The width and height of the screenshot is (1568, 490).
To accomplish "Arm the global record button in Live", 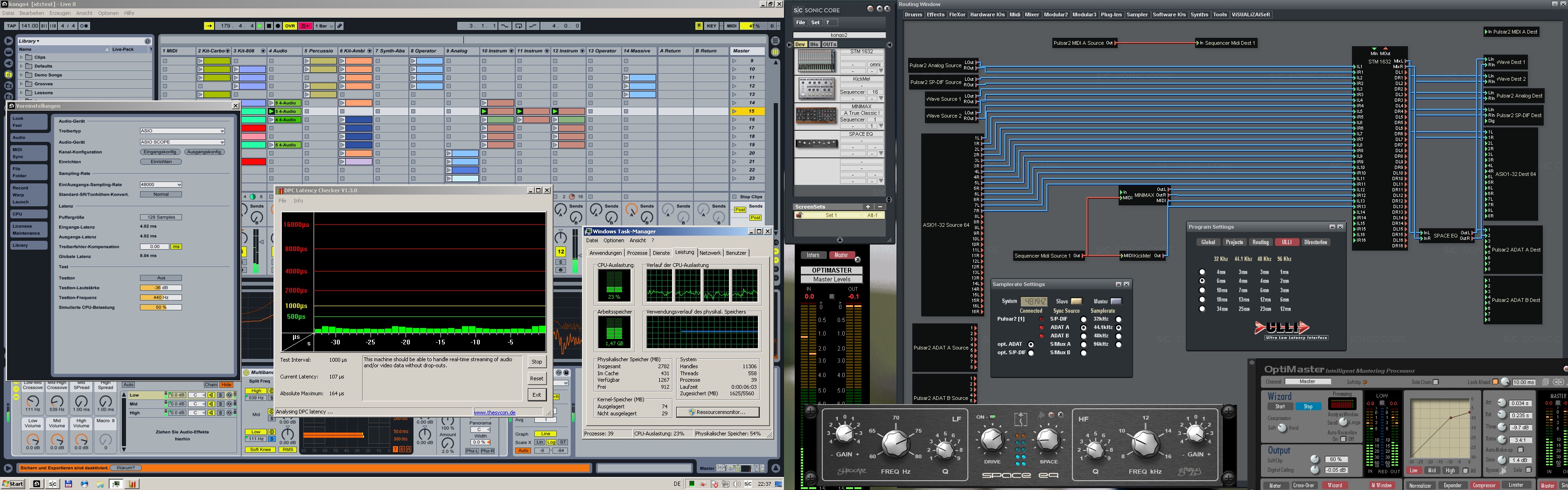I will point(278,26).
